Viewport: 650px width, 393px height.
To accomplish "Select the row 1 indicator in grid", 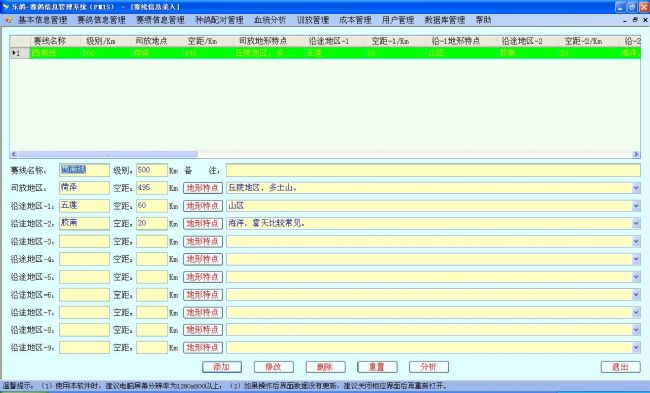I will tap(20, 53).
